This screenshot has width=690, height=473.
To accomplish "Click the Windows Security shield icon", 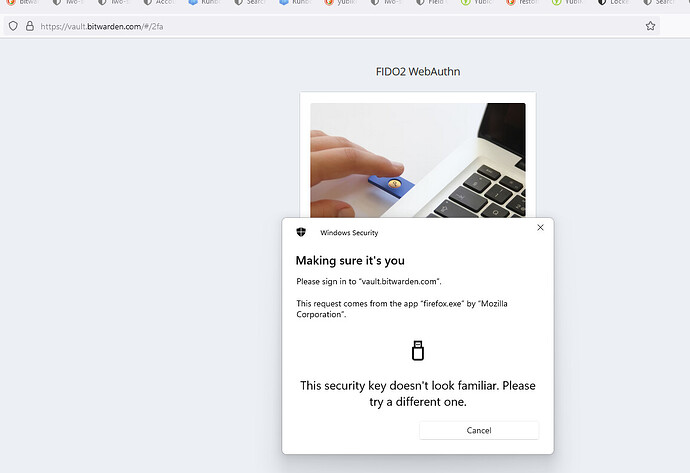I will (301, 232).
